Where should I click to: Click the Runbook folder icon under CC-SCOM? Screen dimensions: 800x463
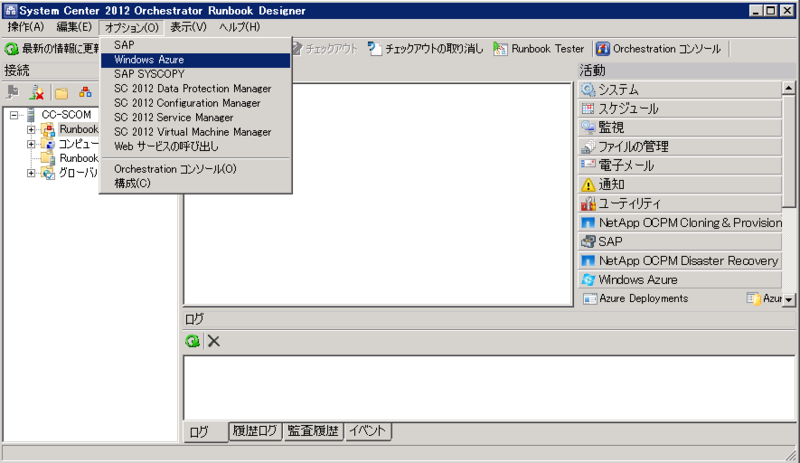(48, 130)
